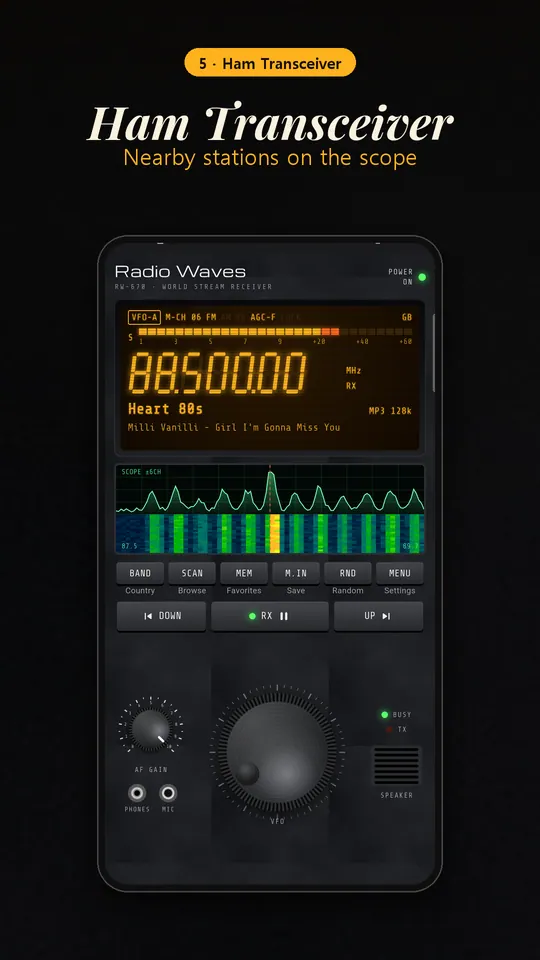Click the green BUSY indicator light

pyautogui.click(x=384, y=714)
